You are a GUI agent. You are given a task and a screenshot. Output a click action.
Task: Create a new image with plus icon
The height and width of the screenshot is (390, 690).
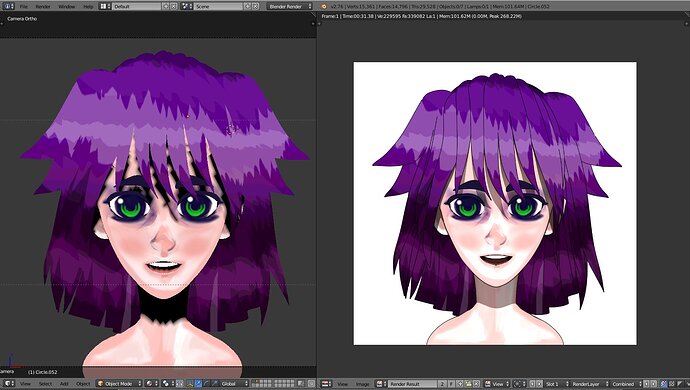click(460, 384)
